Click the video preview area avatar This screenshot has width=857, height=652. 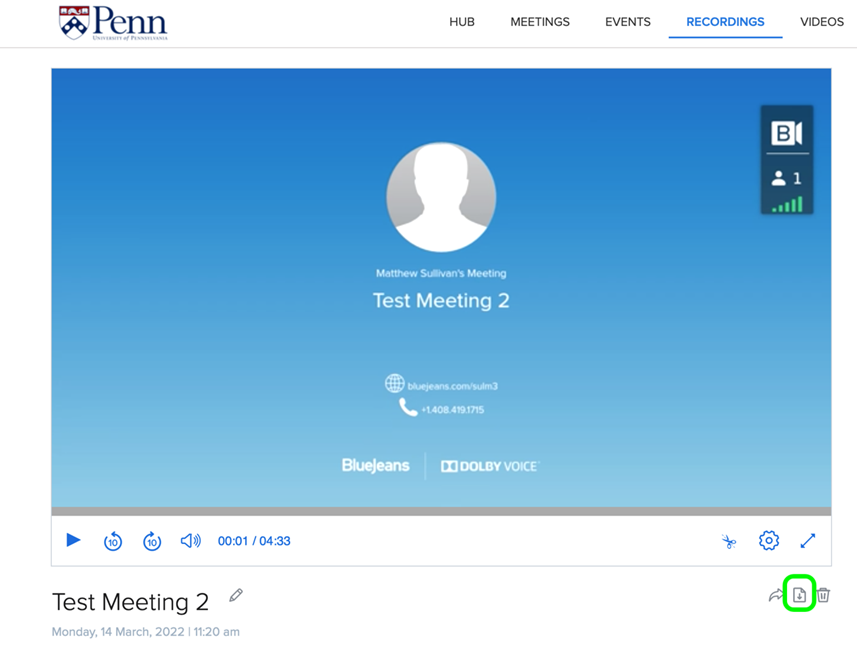click(441, 197)
